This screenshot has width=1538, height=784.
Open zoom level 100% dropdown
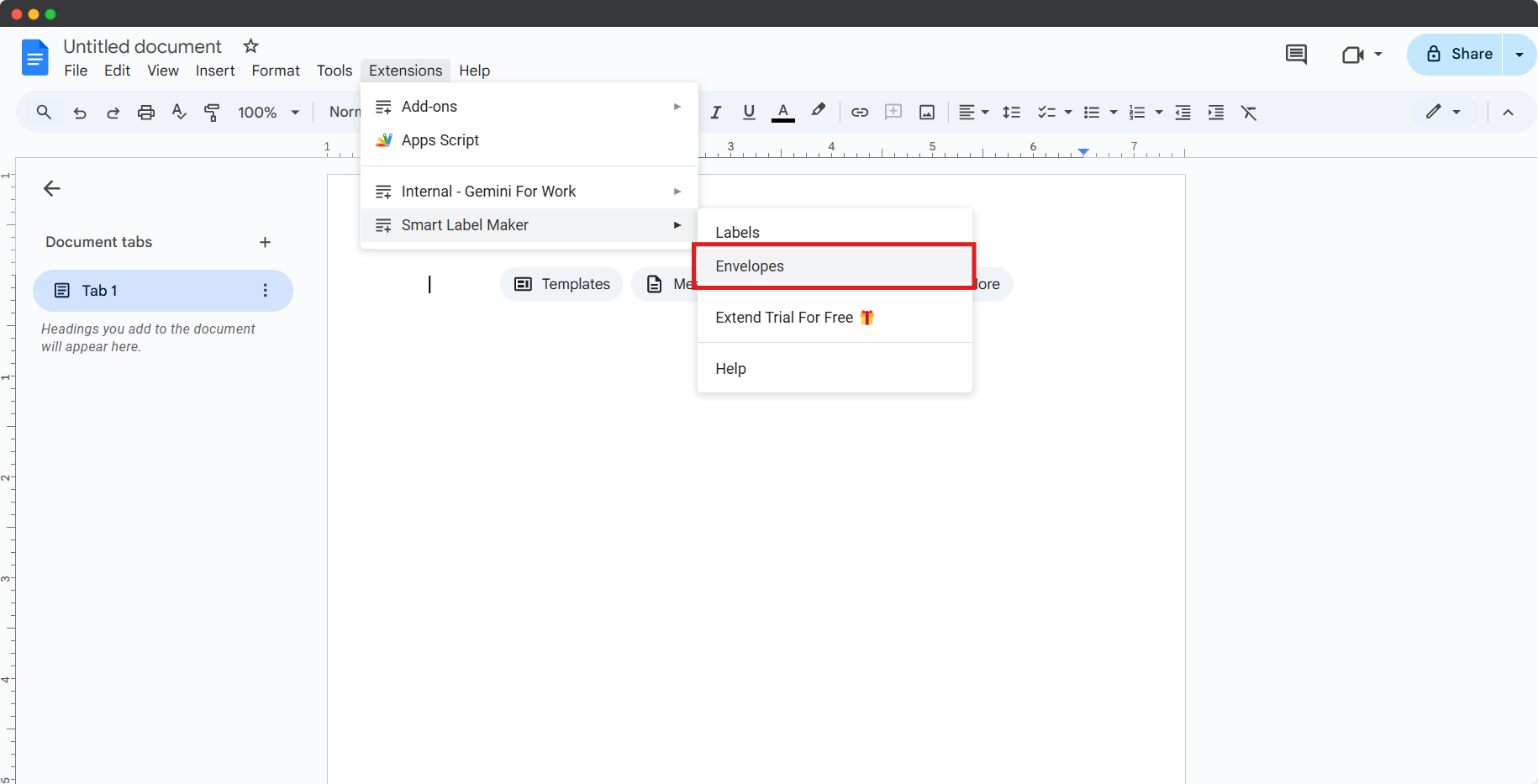(x=268, y=112)
